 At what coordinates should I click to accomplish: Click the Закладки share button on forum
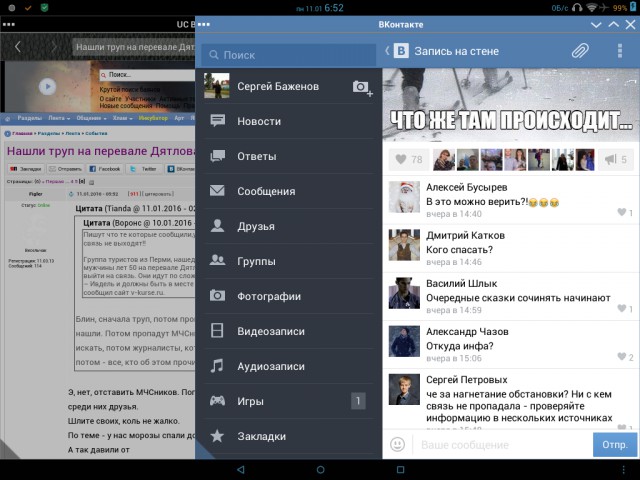click(x=26, y=169)
